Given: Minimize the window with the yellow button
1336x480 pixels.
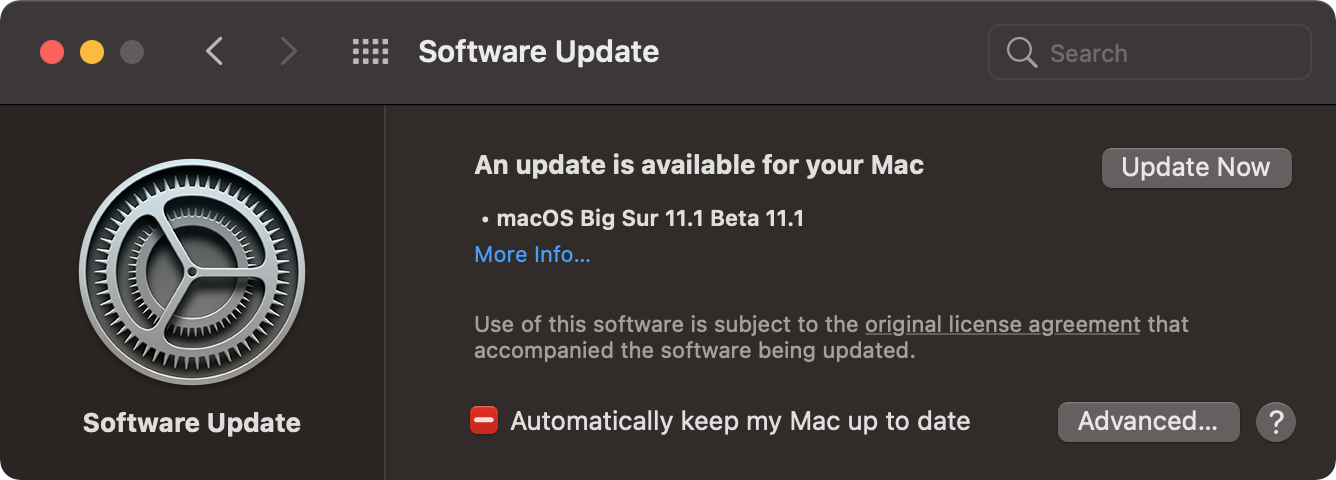Looking at the screenshot, I should point(92,52).
